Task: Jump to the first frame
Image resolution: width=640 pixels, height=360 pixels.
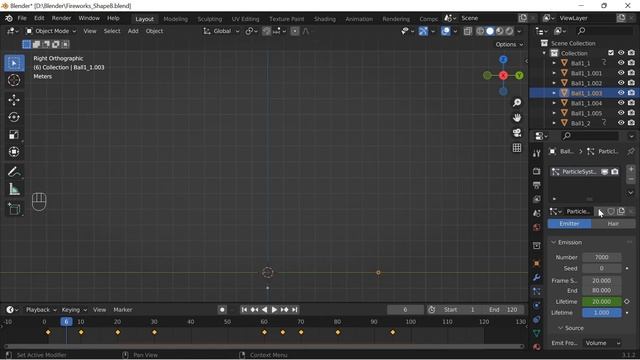Action: click(244, 310)
